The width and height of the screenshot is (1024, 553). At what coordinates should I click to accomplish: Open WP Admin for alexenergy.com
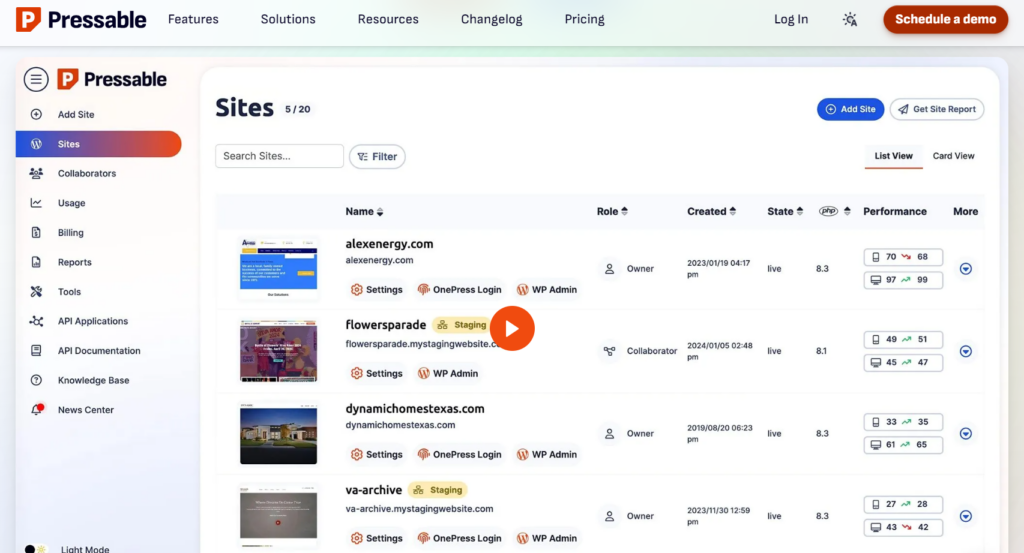tap(547, 290)
